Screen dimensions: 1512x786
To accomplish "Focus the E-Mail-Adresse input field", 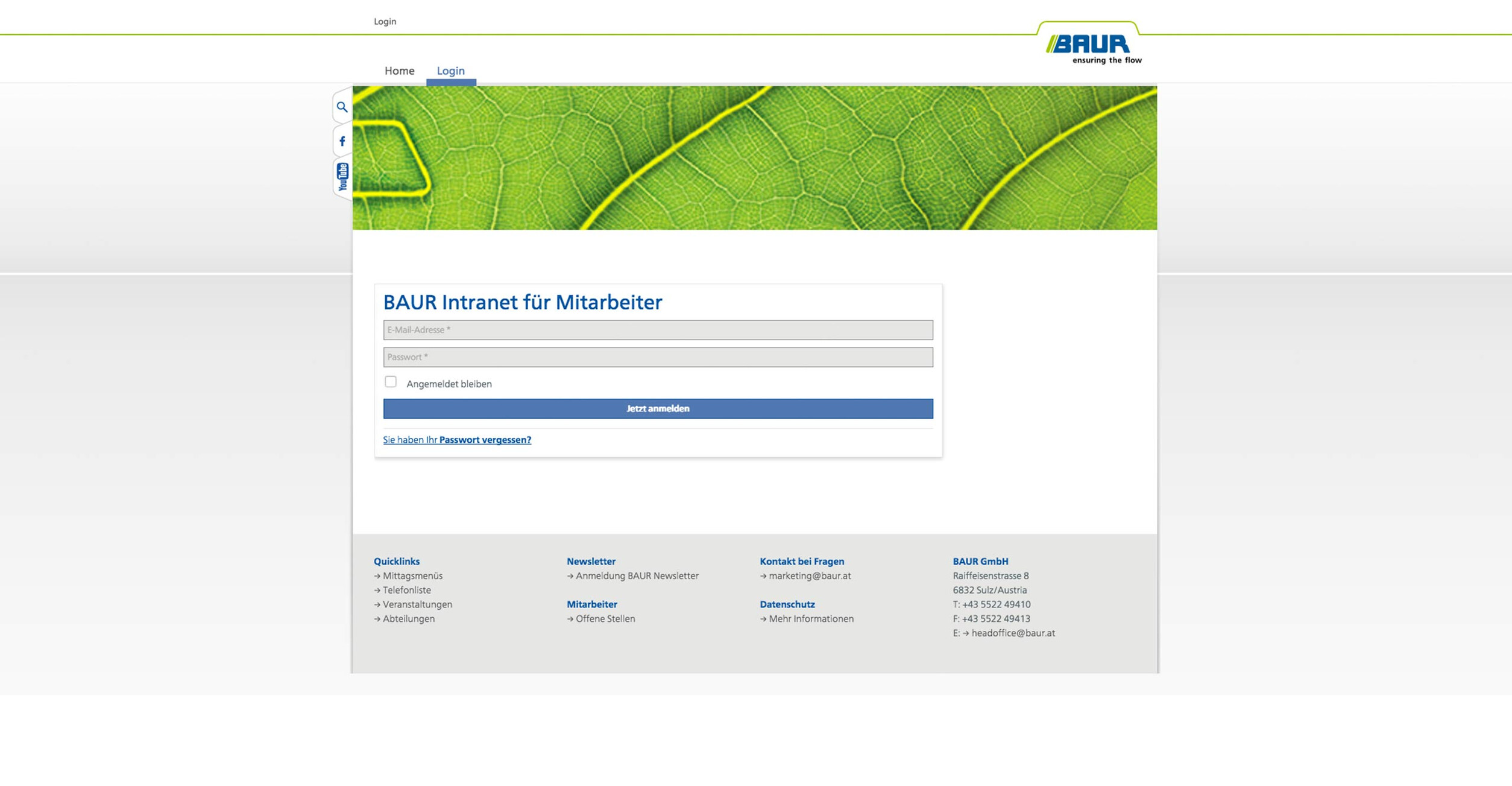I will point(658,330).
